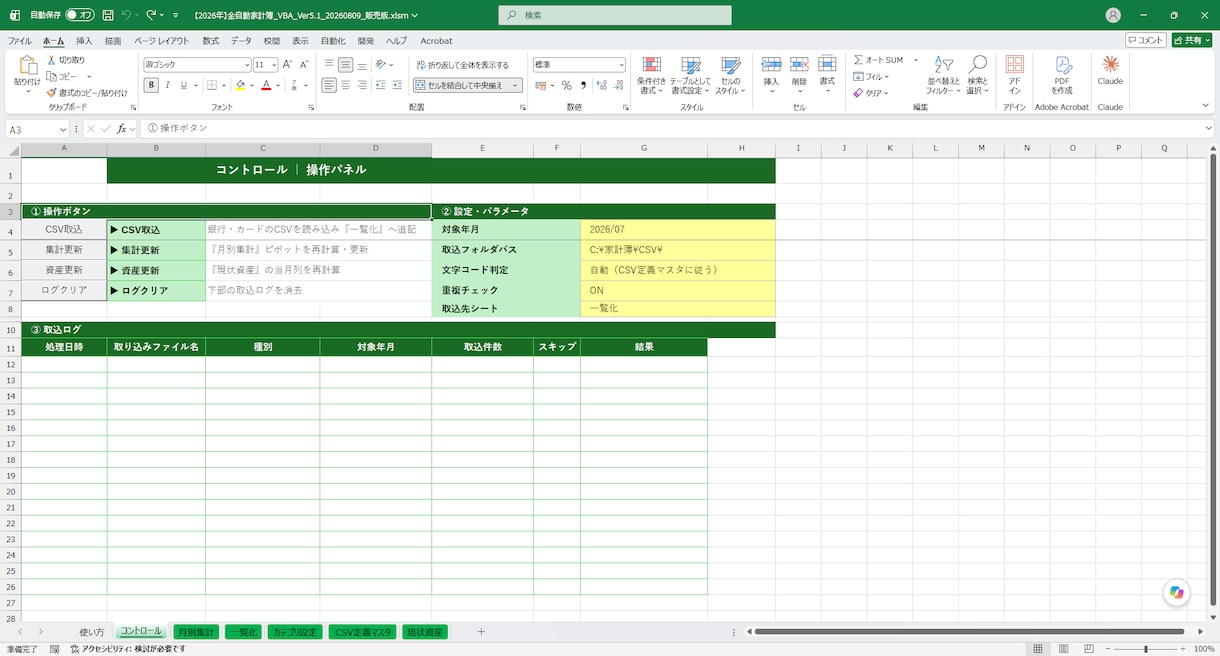Switch to the 現状資産 sheet tab

[x=426, y=632]
